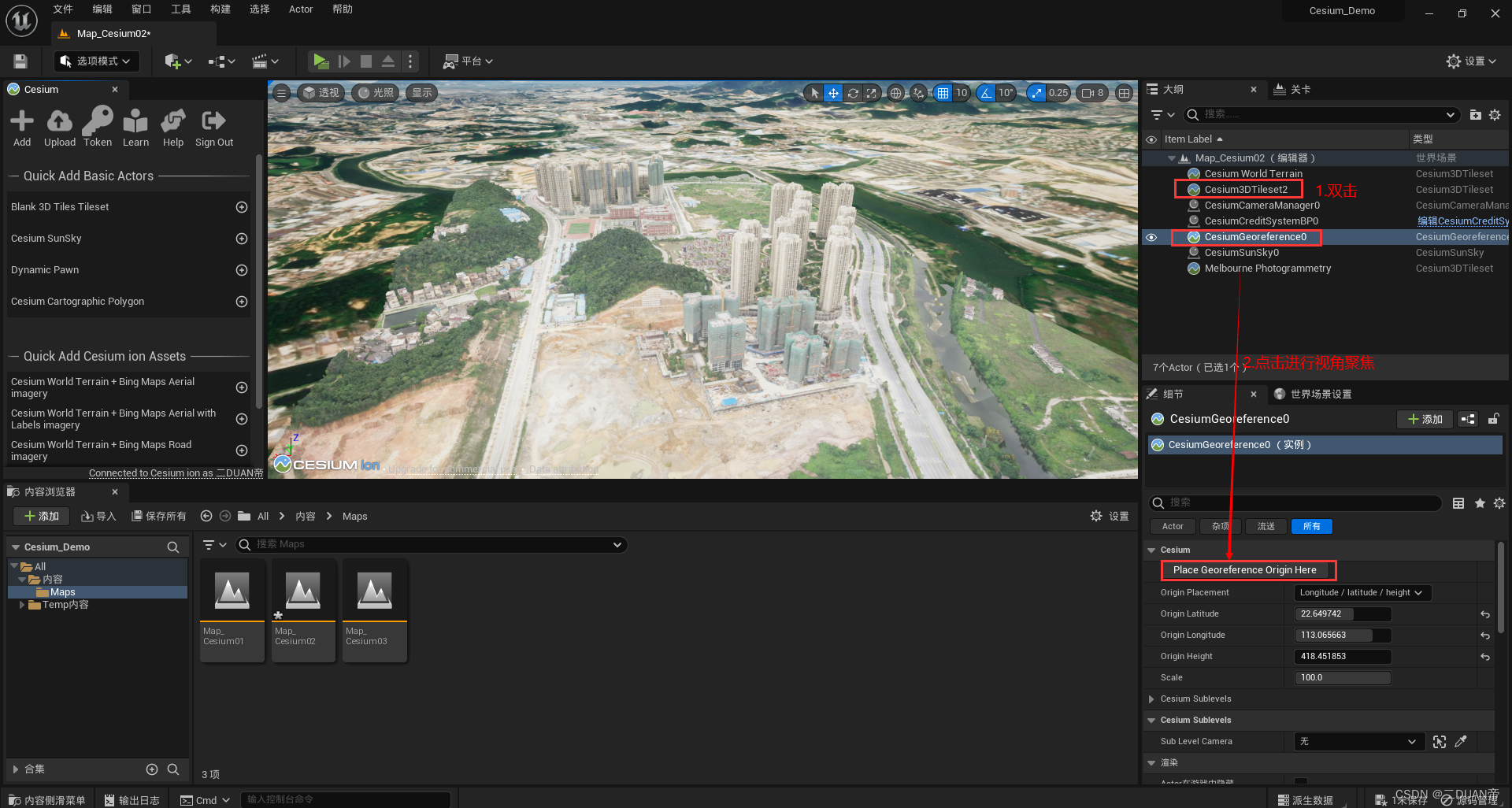Click 保存所有 in content browser
The width and height of the screenshot is (1512, 808).
click(x=159, y=517)
